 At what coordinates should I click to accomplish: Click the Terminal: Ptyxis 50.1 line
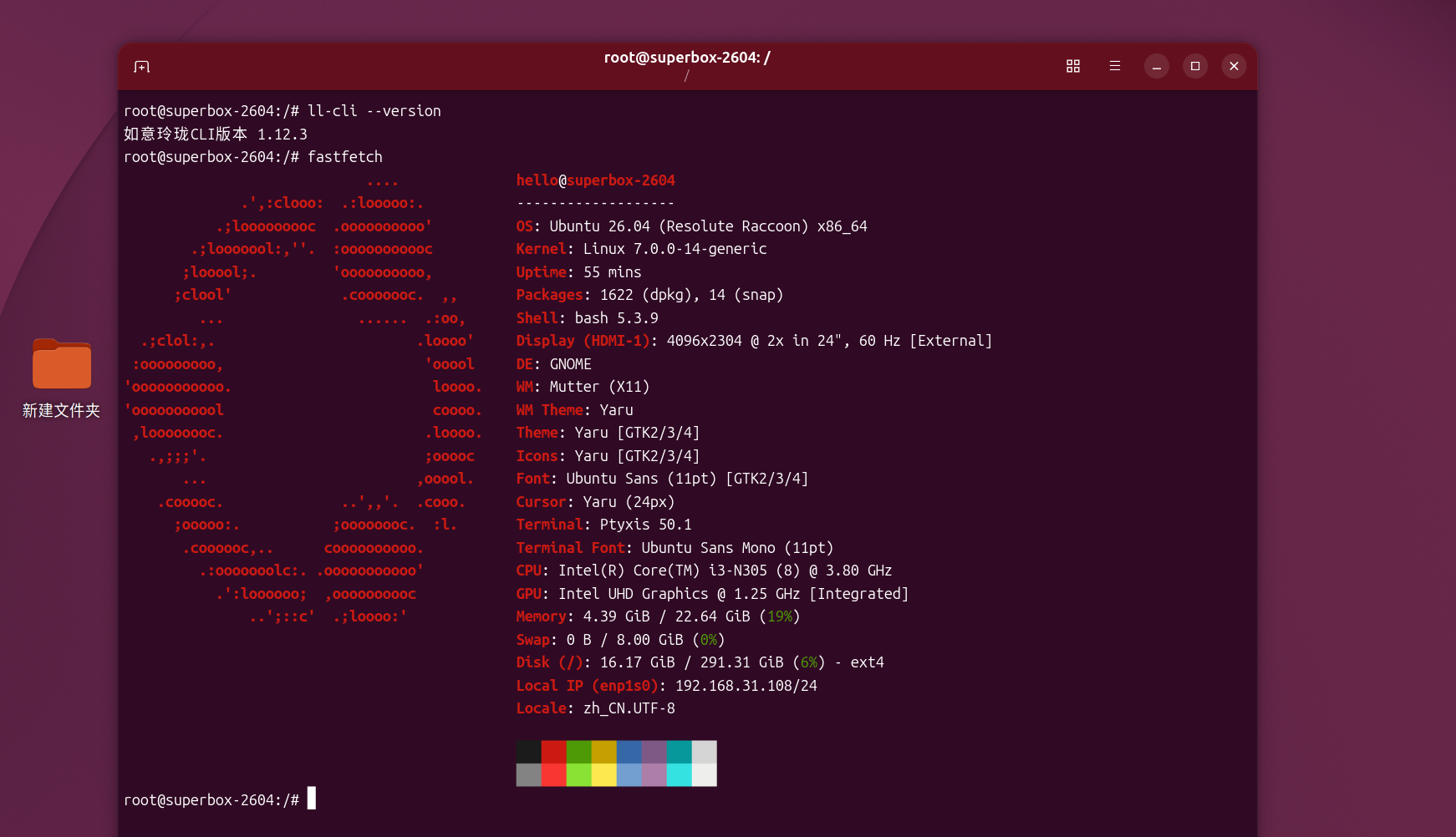(604, 525)
